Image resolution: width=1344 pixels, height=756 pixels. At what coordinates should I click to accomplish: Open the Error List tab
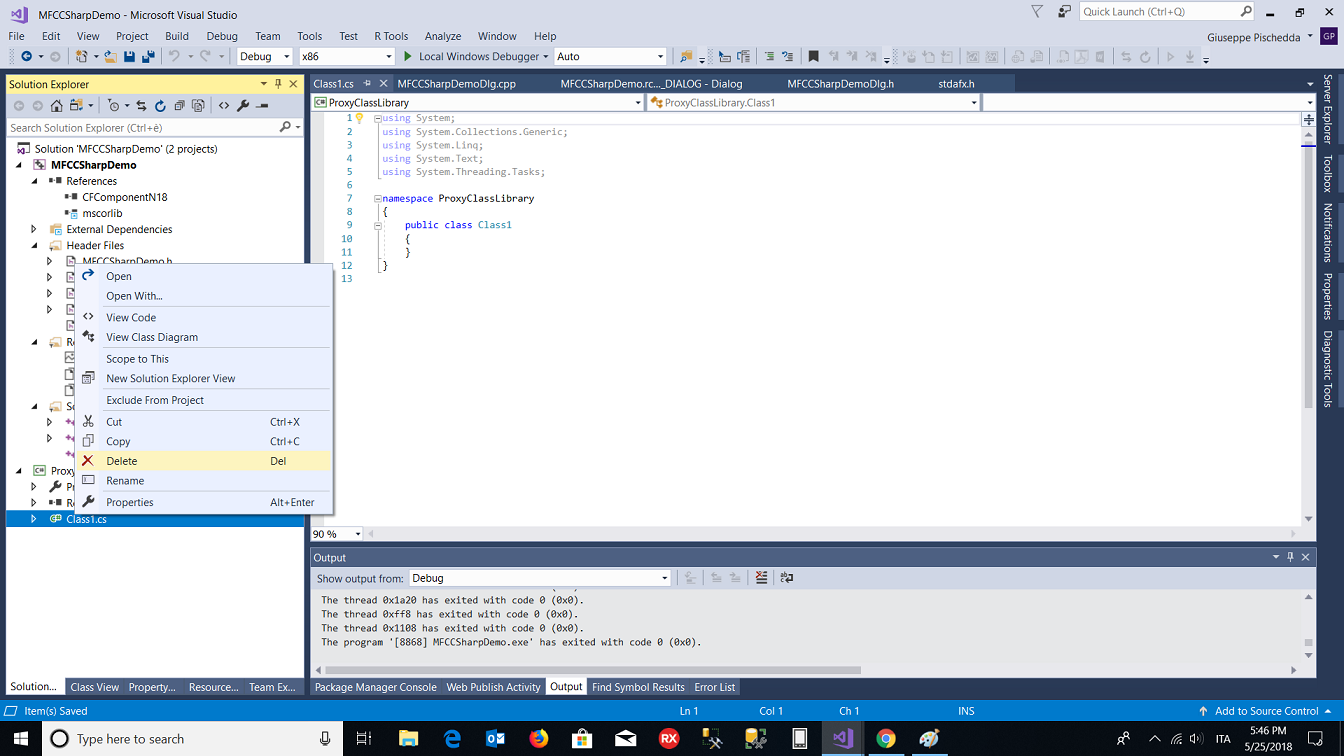pyautogui.click(x=715, y=687)
